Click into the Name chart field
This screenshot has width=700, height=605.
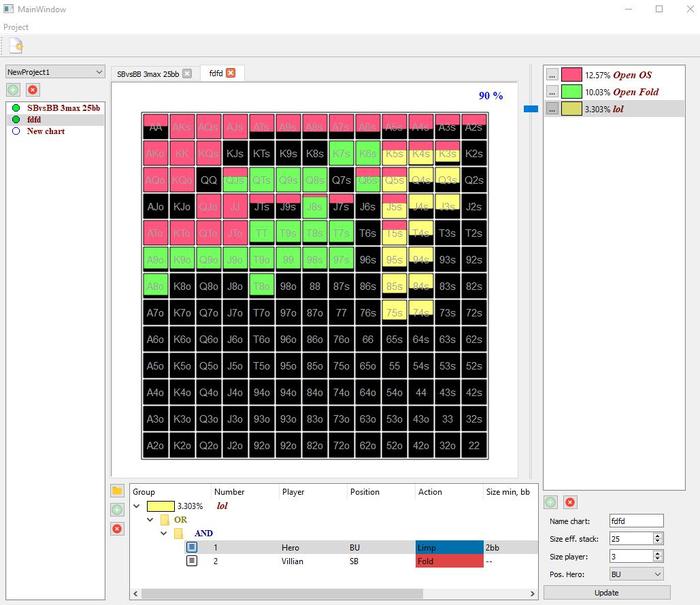pos(636,521)
